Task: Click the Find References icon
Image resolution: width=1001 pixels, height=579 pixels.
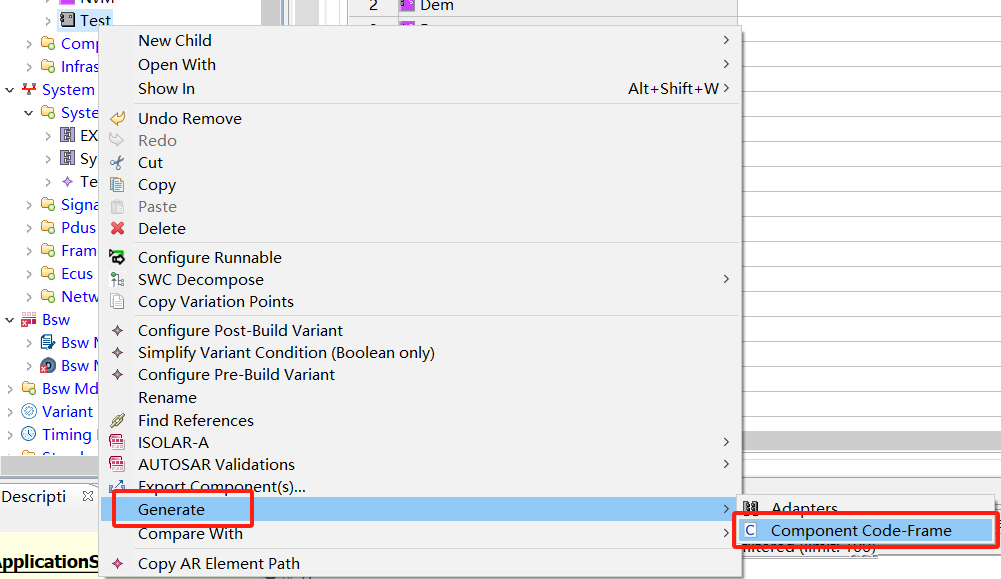Action: 117,421
